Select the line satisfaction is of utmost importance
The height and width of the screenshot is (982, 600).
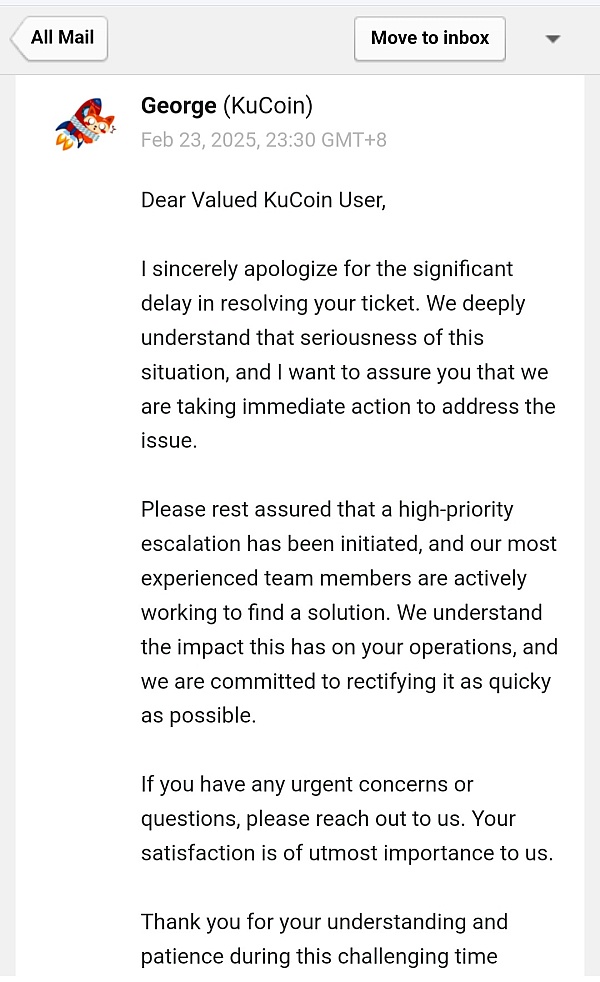pos(347,853)
